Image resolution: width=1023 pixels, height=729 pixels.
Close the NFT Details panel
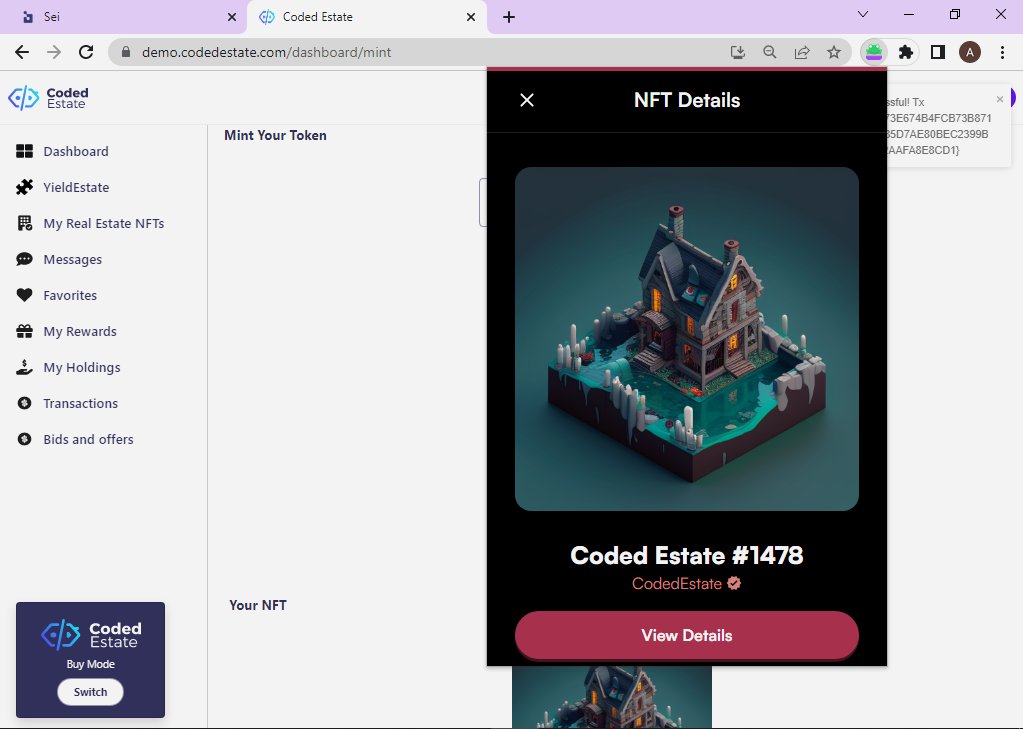pos(527,100)
